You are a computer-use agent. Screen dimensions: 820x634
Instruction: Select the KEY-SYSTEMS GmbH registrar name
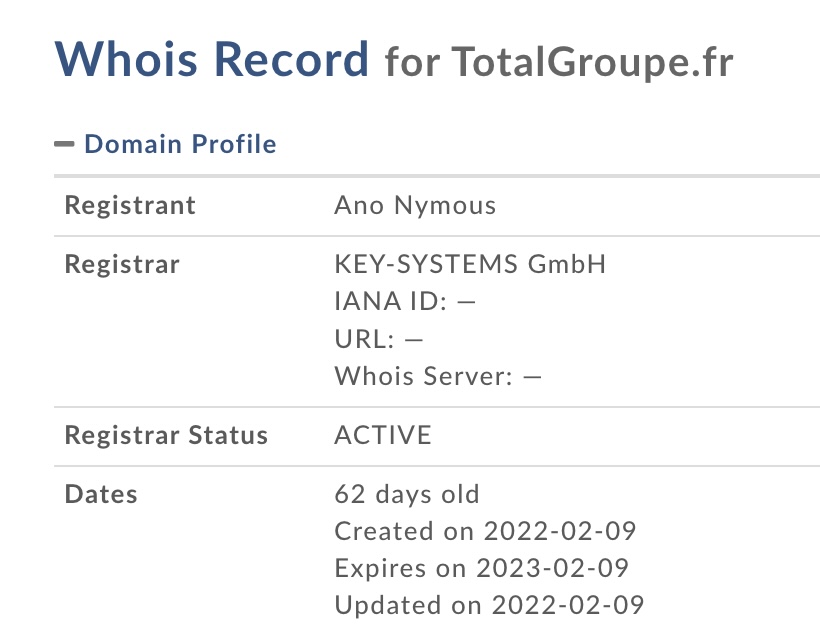470,265
